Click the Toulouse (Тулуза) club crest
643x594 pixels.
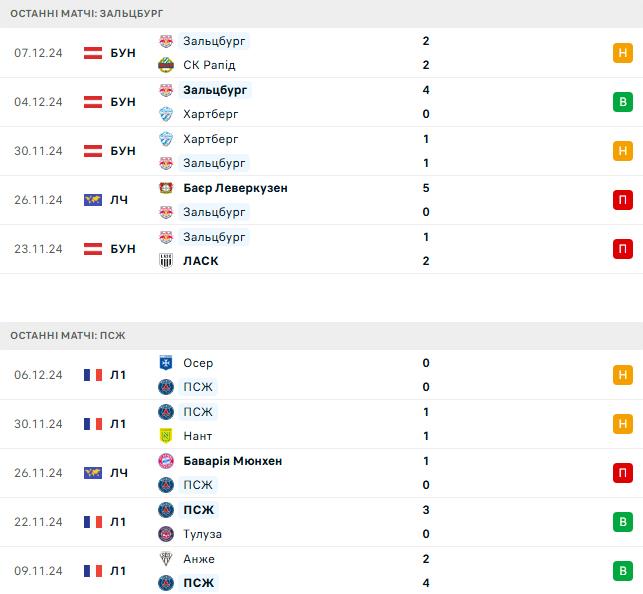coord(166,534)
